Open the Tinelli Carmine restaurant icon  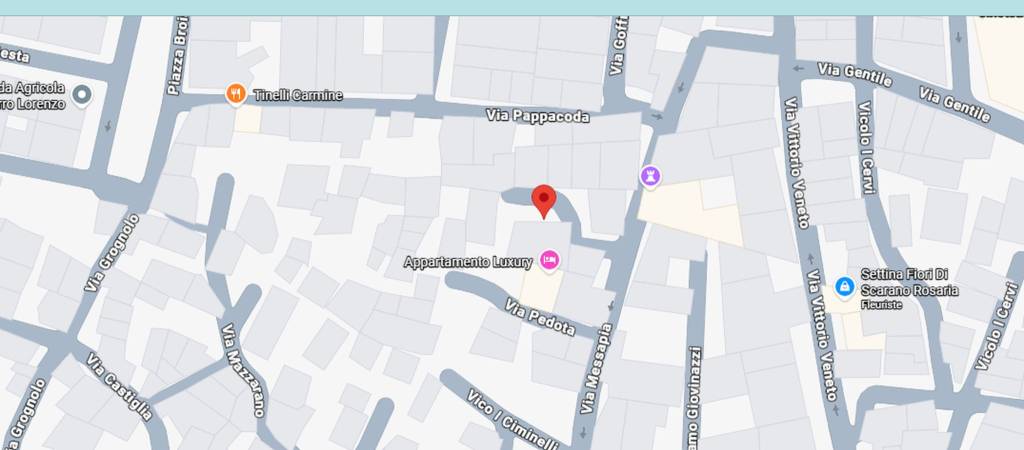point(236,94)
